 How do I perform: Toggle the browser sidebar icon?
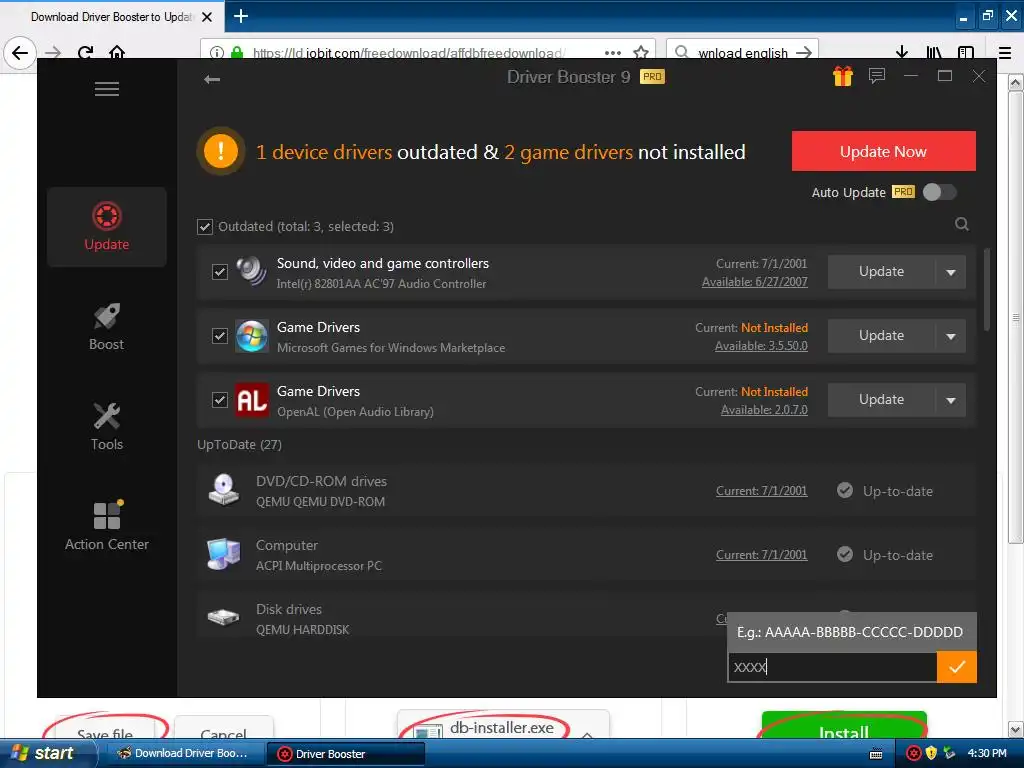[x=966, y=52]
